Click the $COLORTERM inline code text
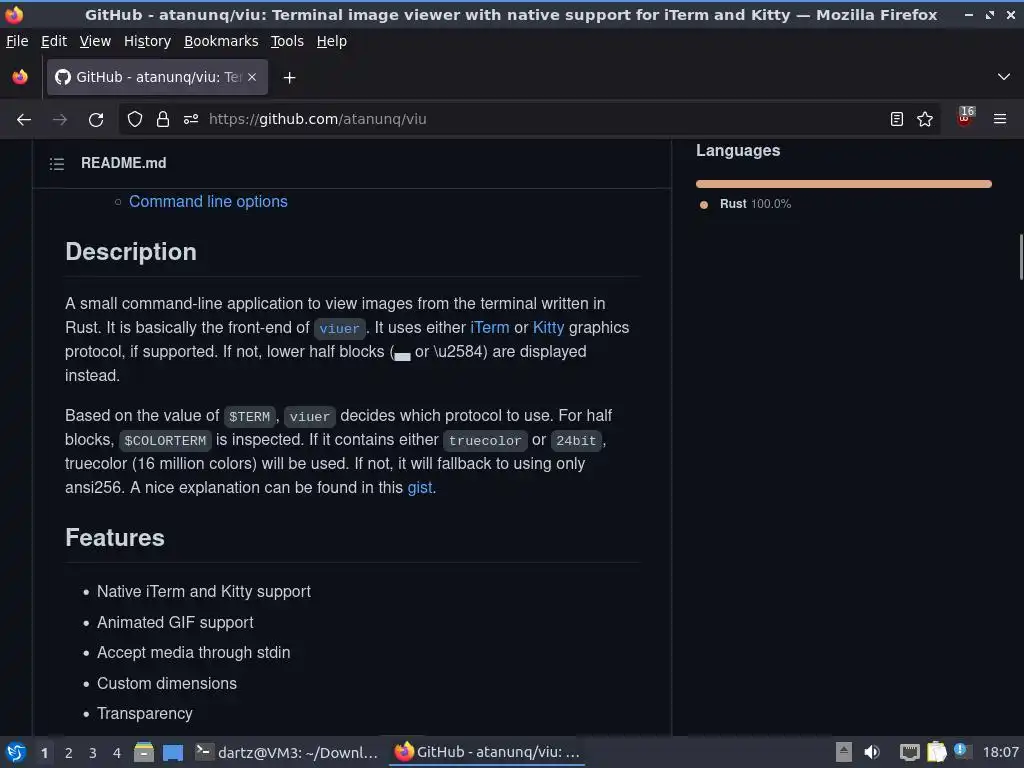1024x768 pixels. point(165,441)
